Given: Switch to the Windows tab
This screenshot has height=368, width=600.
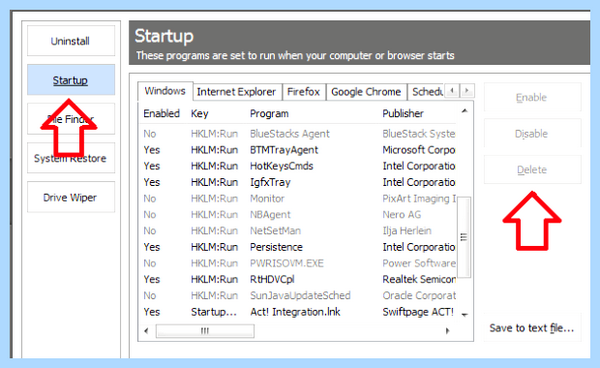Looking at the screenshot, I should pos(165,91).
